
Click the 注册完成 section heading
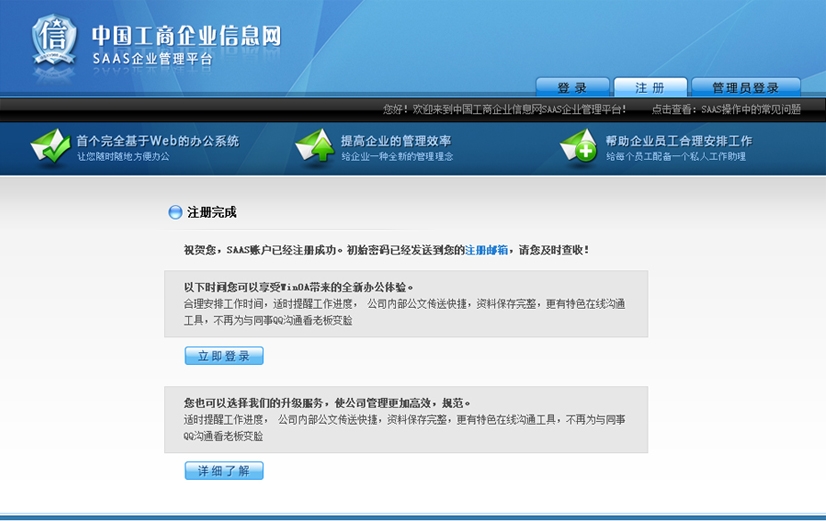coord(212,212)
